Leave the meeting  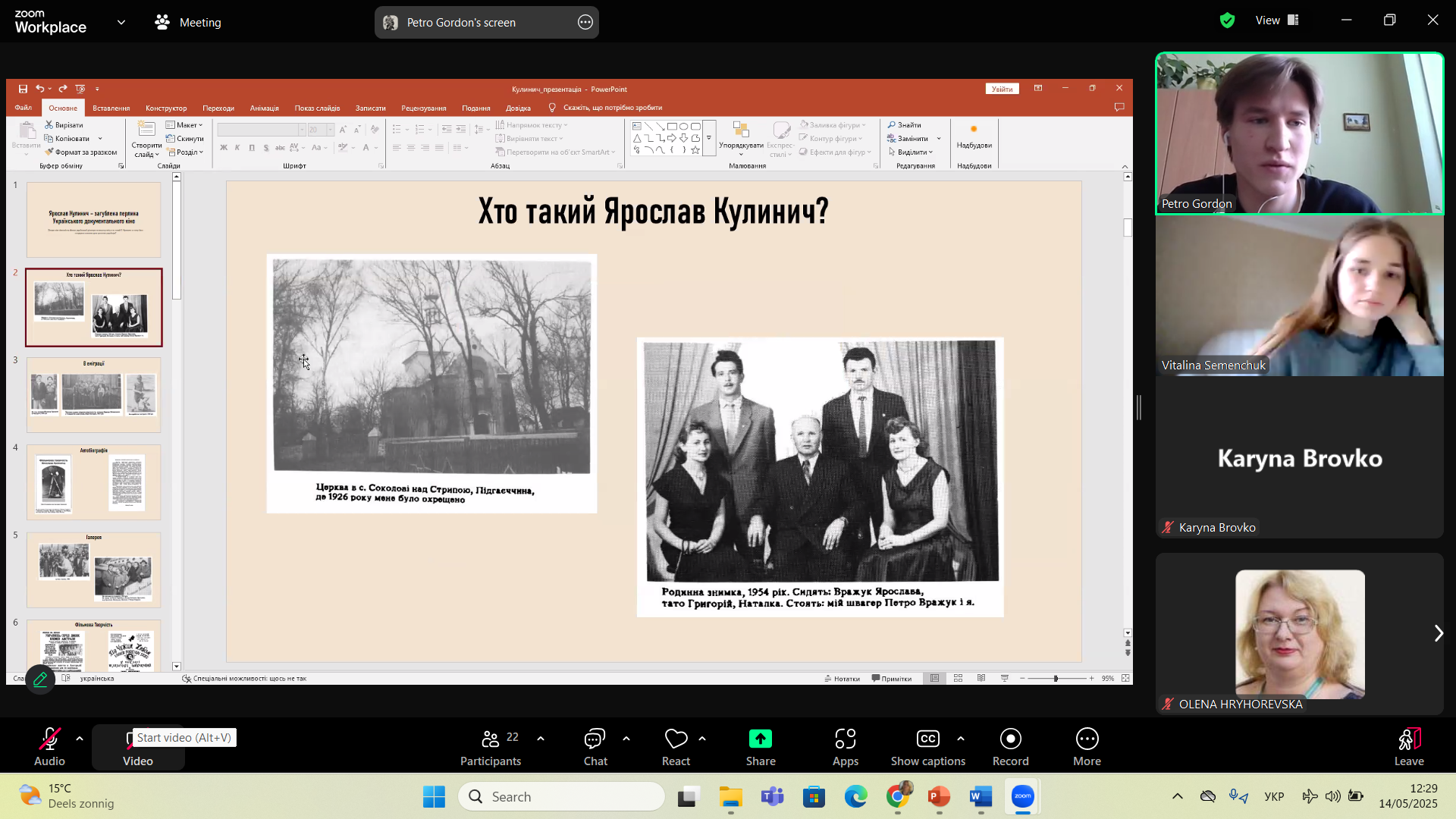coord(1408,747)
